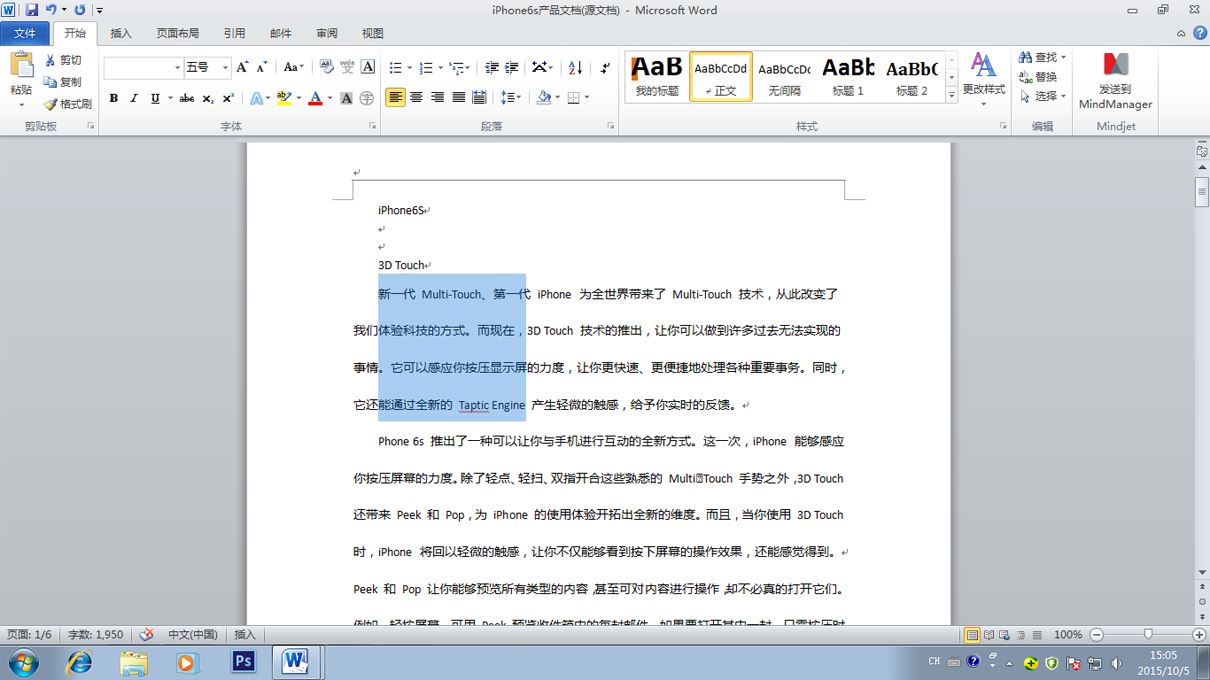Image resolution: width=1210 pixels, height=680 pixels.
Task: Switch to the Page Layout (页面布局) tab
Action: (177, 33)
